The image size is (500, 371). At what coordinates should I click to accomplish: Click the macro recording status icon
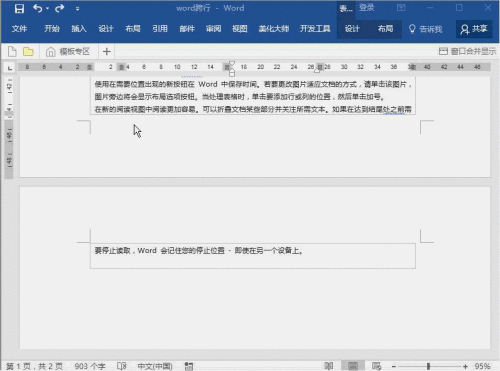click(x=189, y=366)
